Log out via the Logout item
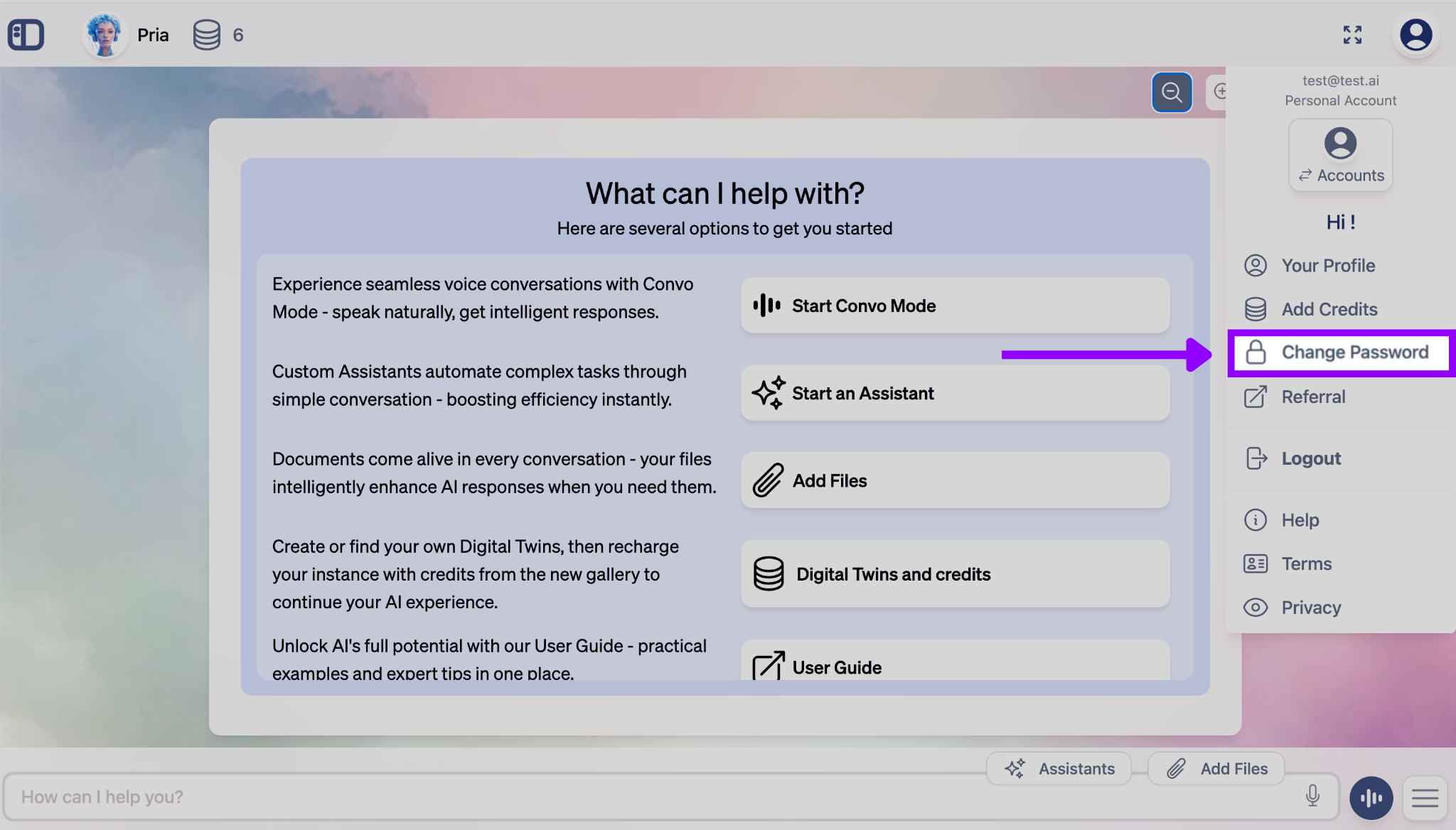This screenshot has height=830, width=1456. (1310, 458)
